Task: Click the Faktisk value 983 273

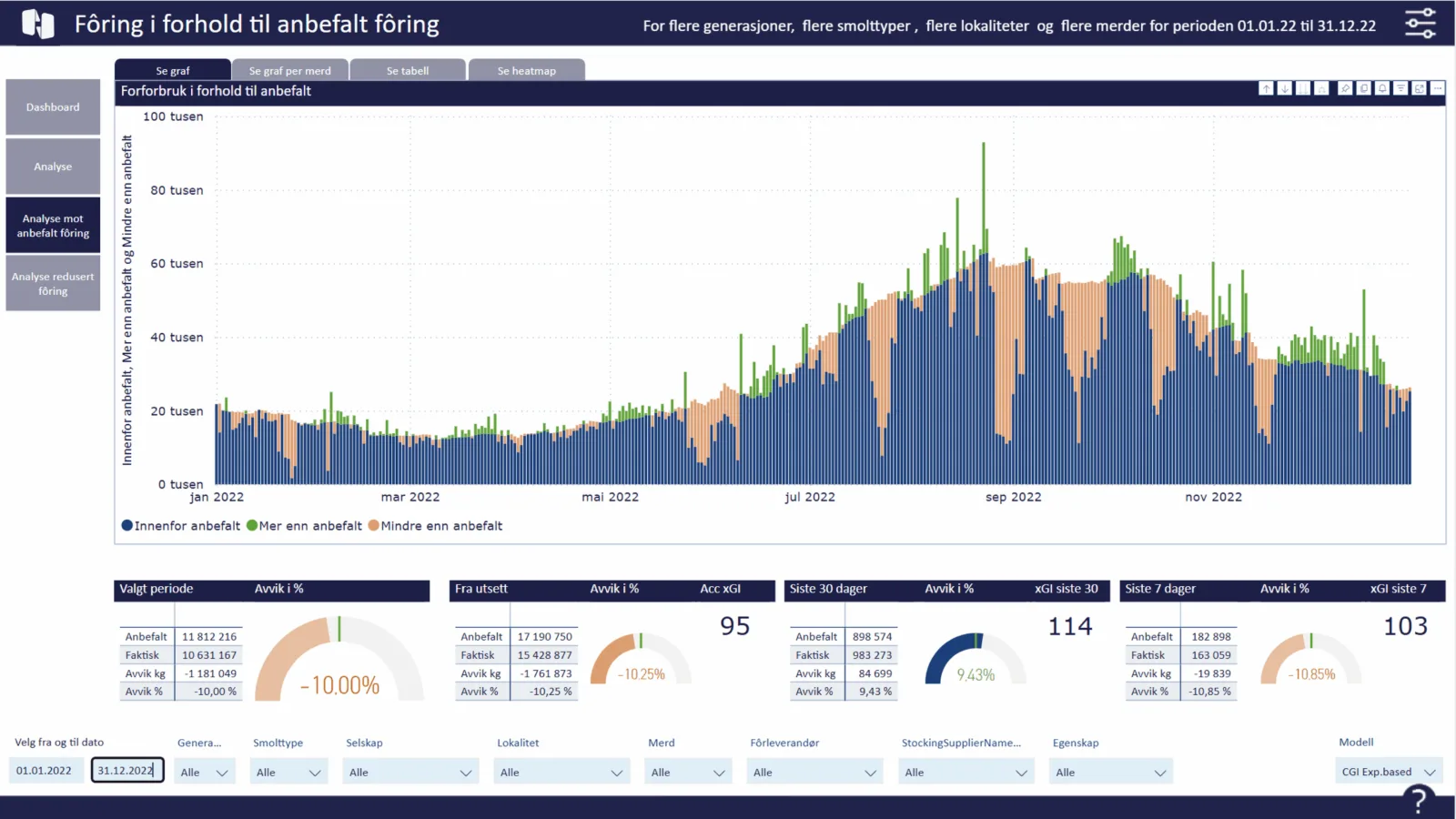Action: [x=872, y=655]
